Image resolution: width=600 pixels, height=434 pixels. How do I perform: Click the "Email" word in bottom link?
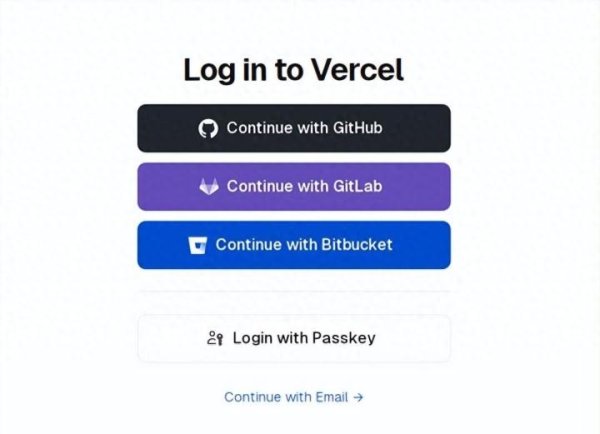tap(331, 397)
